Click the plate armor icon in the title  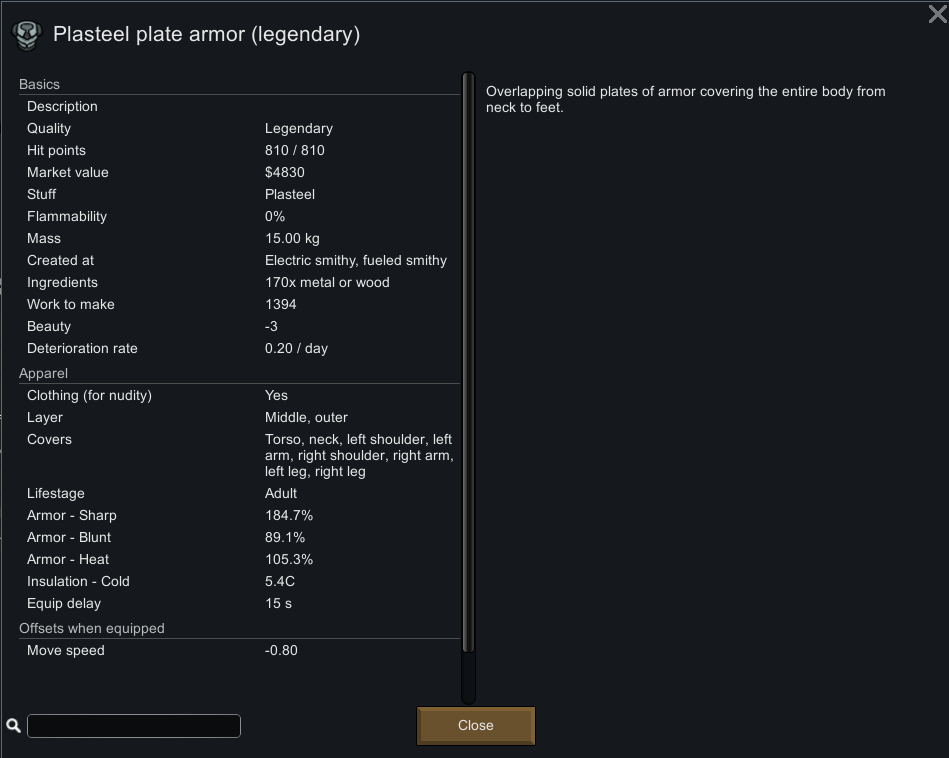(x=27, y=35)
